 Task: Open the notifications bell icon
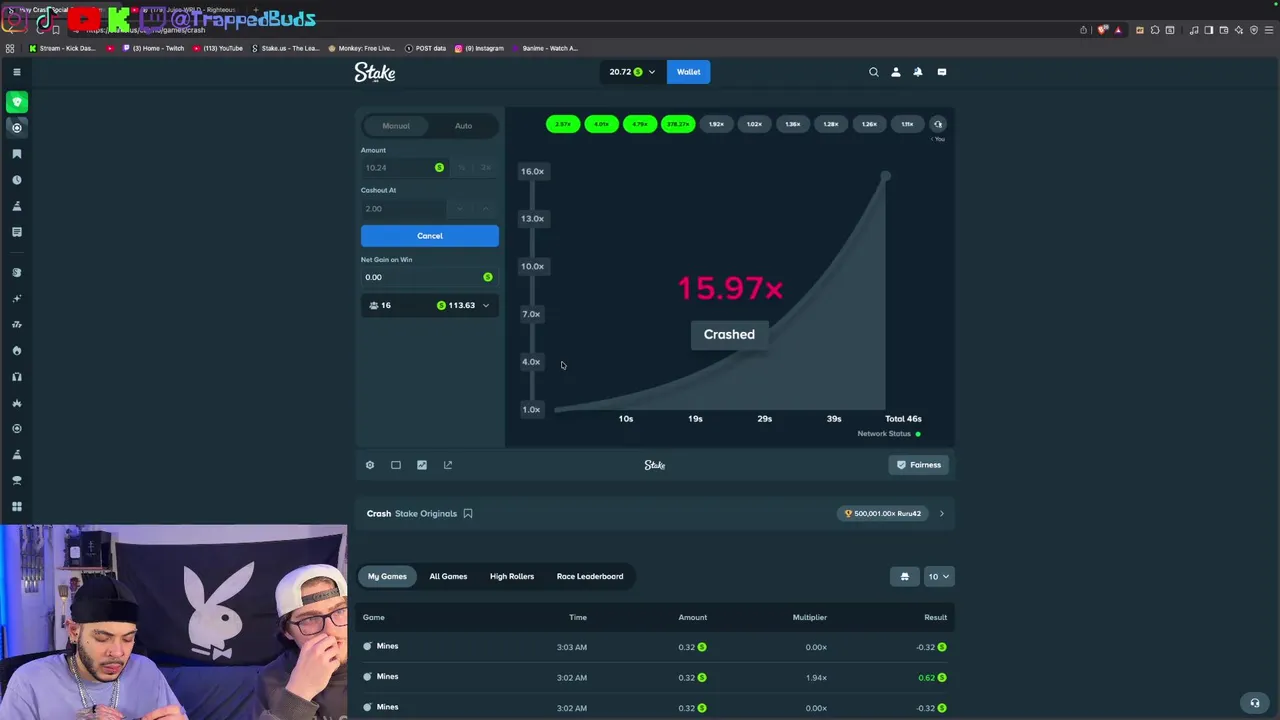pyautogui.click(x=918, y=72)
